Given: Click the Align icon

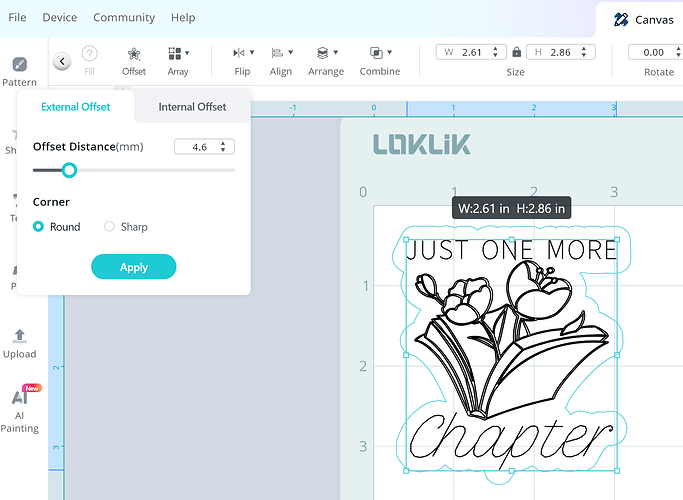Looking at the screenshot, I should point(277,53).
